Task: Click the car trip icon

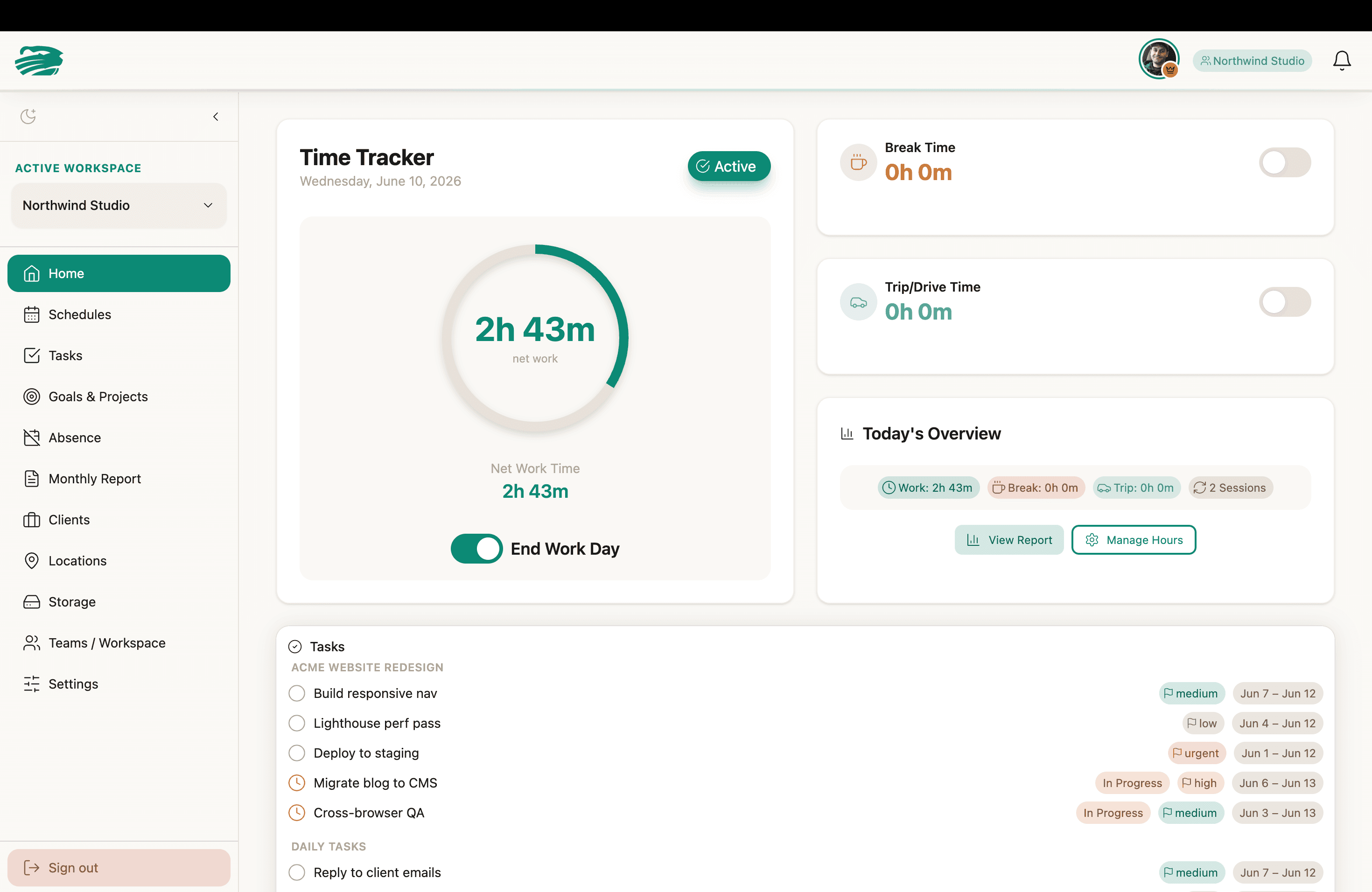Action: [x=858, y=302]
